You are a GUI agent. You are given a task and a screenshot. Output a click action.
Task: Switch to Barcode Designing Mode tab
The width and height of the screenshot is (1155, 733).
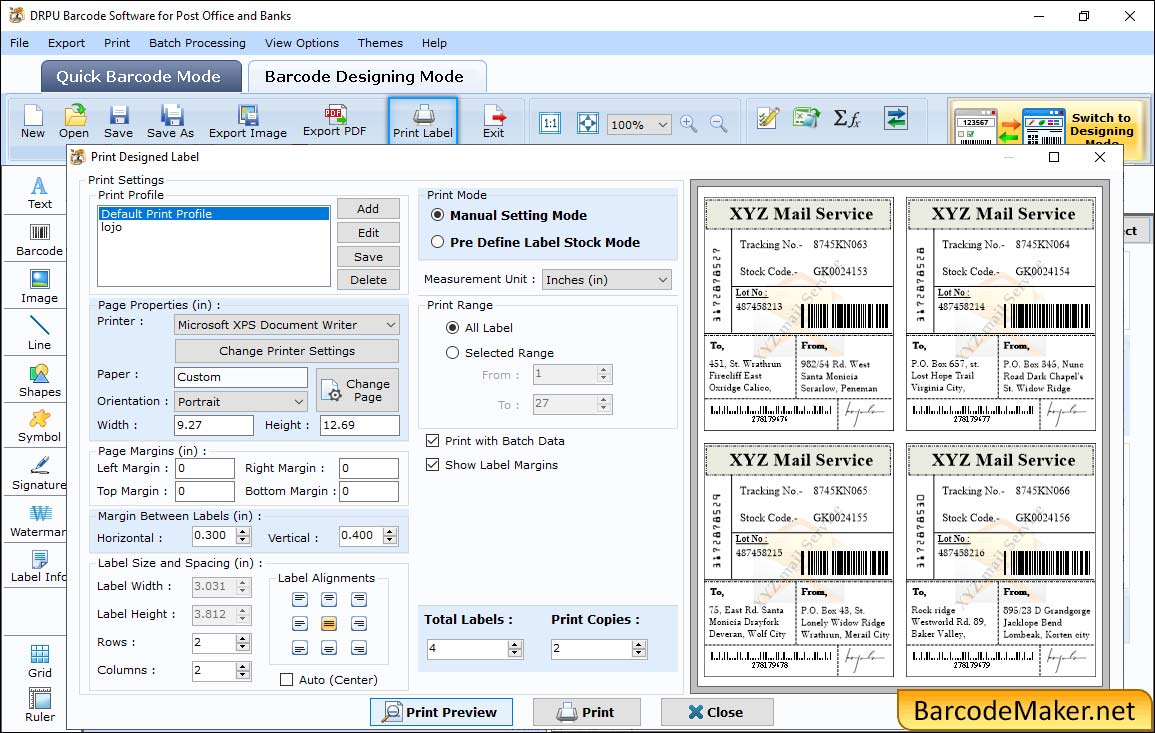(366, 77)
